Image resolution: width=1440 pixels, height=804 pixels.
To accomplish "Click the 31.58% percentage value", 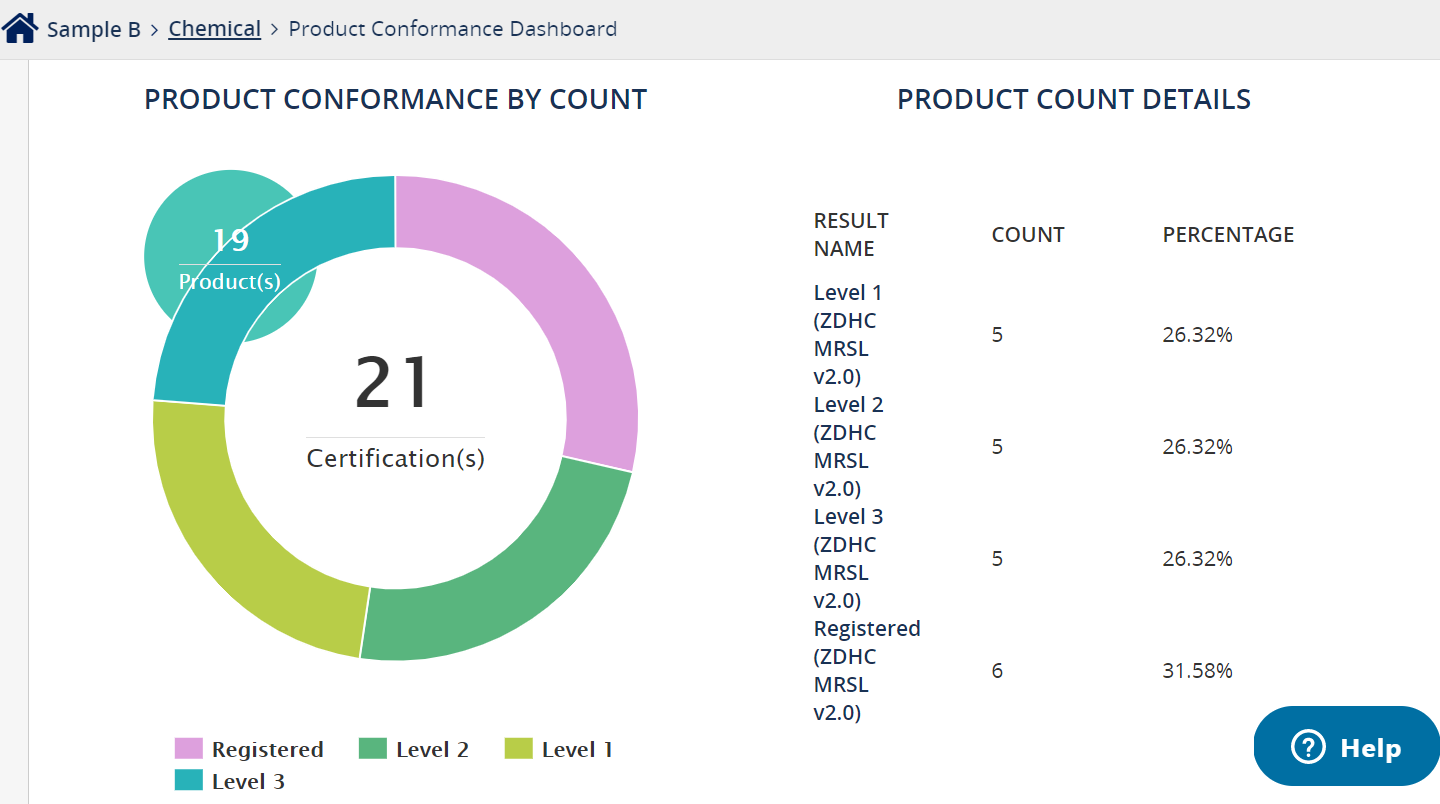I will point(1198,671).
